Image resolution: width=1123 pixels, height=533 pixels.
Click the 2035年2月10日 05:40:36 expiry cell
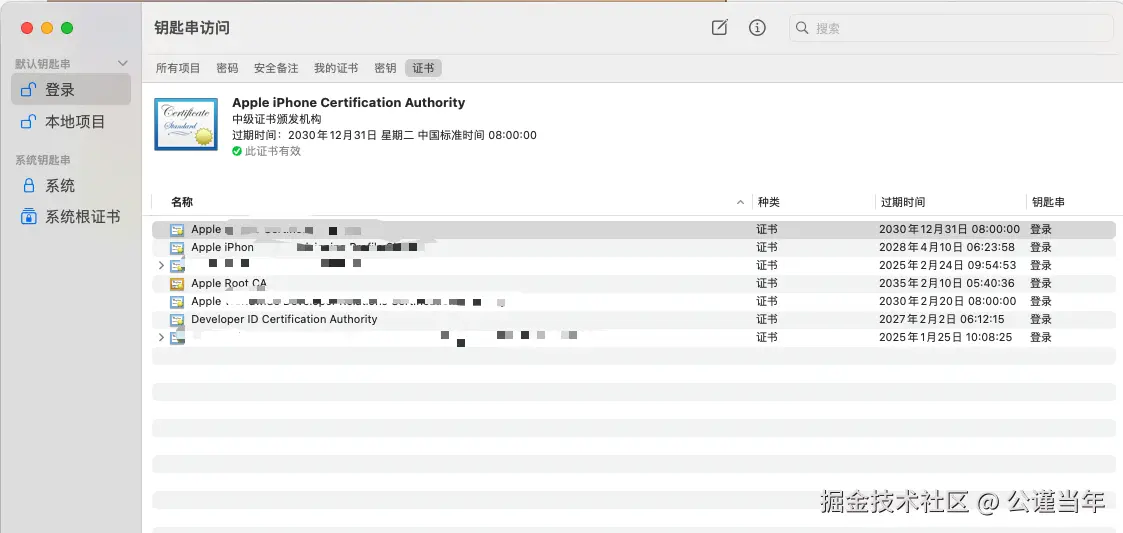947,284
